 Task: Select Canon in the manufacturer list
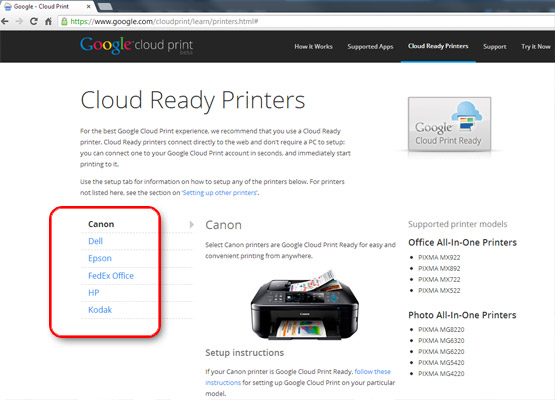101,224
